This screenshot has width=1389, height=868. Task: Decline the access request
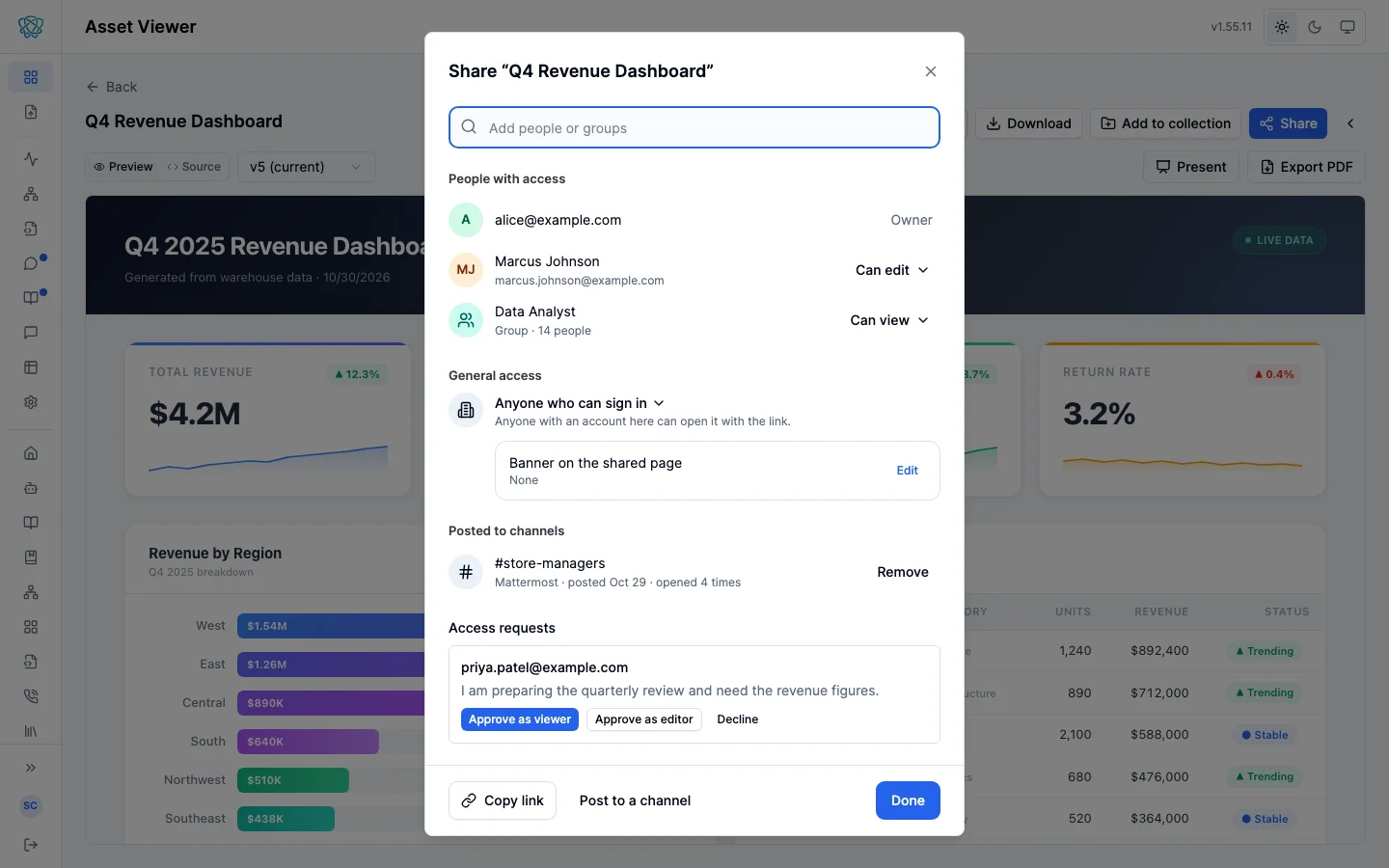click(738, 719)
